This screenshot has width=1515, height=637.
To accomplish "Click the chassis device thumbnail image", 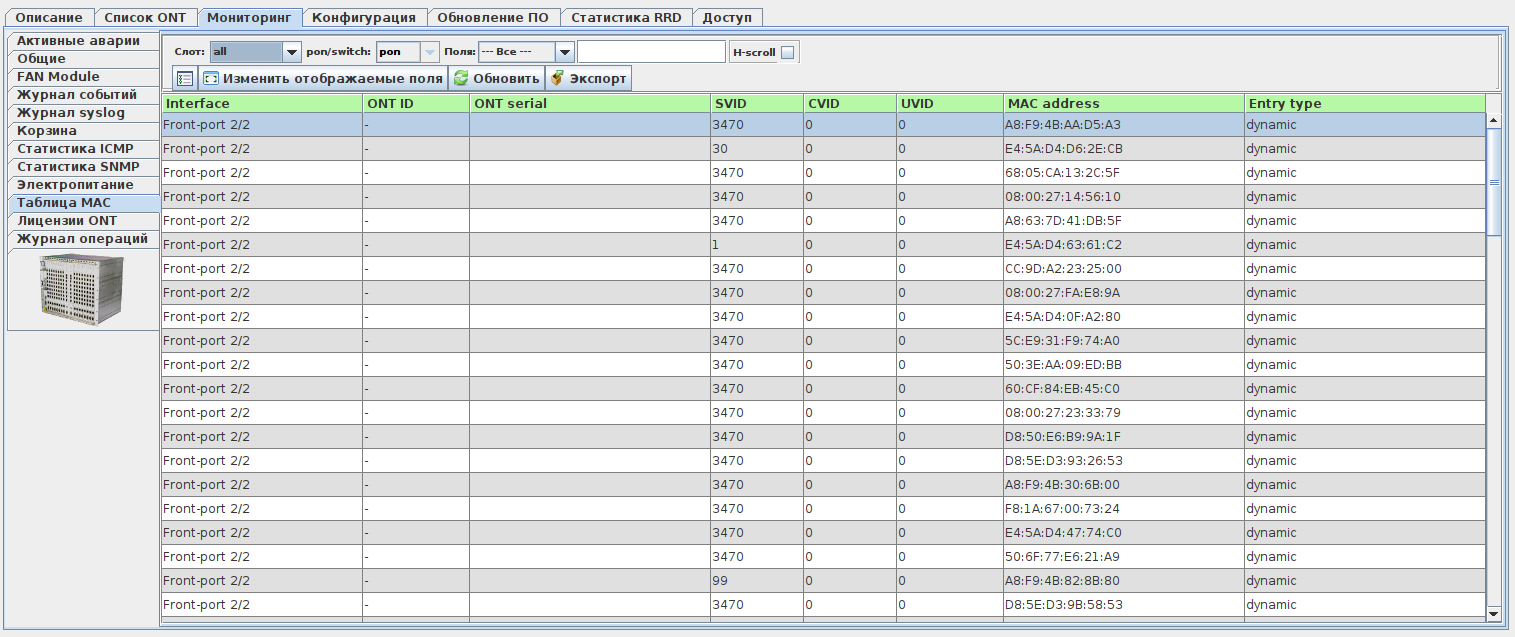I will 82,289.
